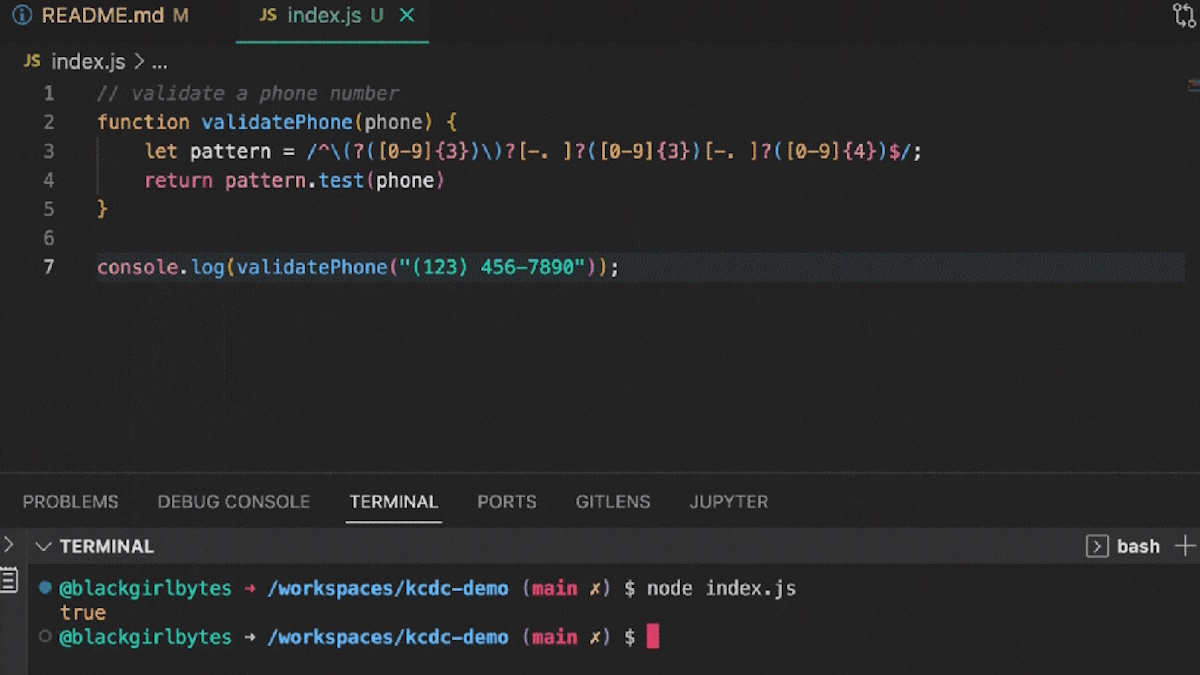
Task: Open the JUPYTER panel tab
Action: click(x=728, y=502)
